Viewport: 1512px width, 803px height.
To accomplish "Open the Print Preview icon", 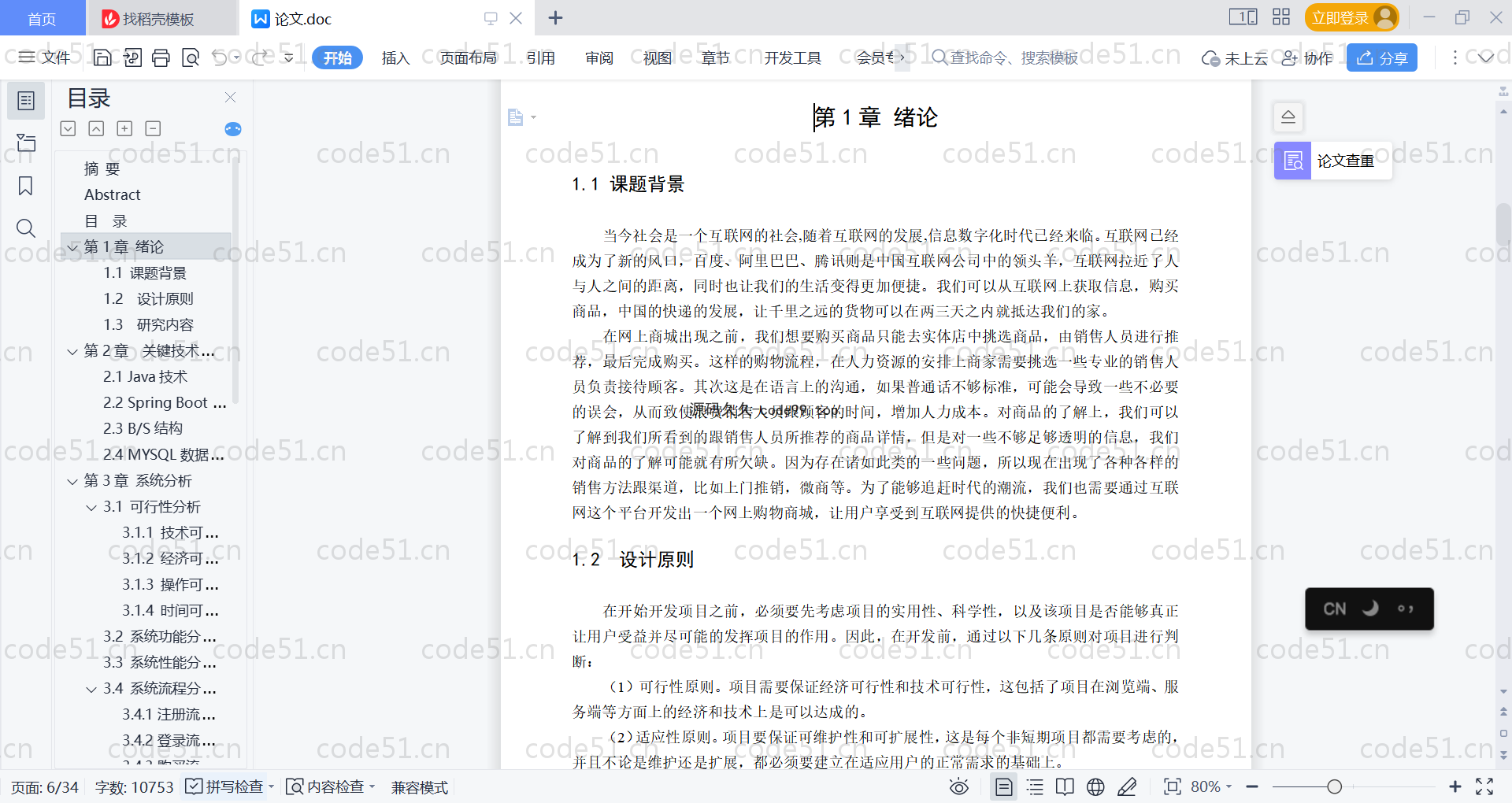I will click(x=191, y=57).
